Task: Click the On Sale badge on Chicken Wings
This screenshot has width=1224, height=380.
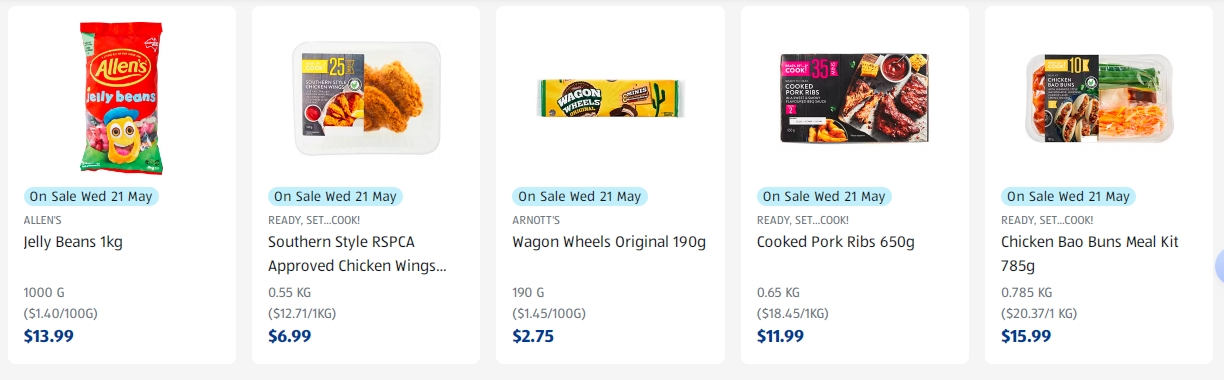Action: (335, 196)
